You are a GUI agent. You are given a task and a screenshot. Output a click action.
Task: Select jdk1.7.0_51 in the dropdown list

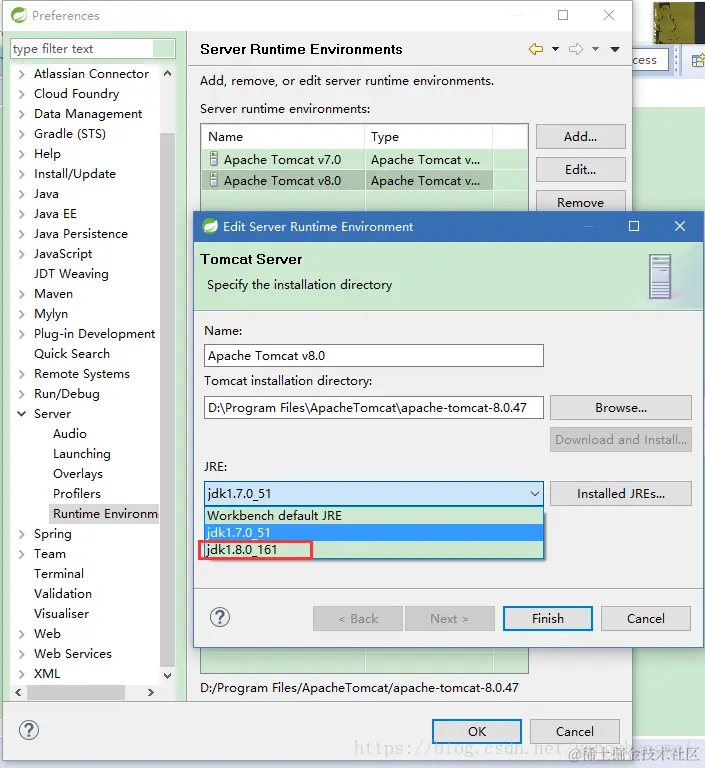pyautogui.click(x=374, y=532)
